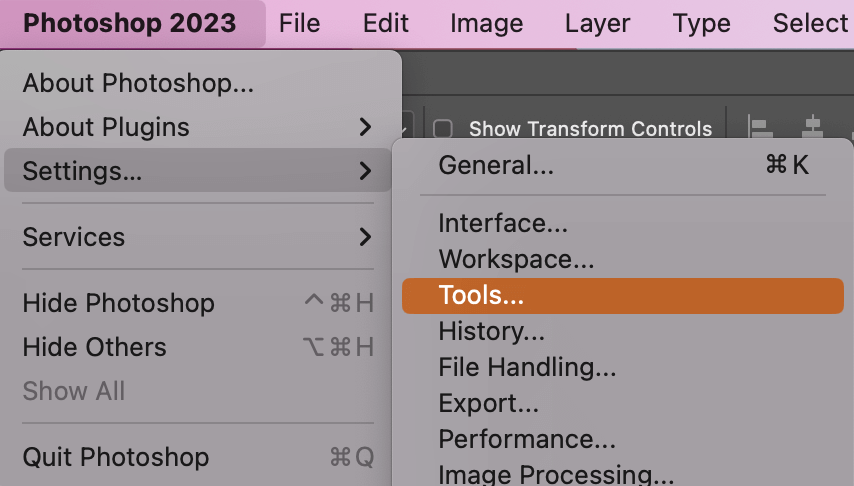Viewport: 854px width, 486px height.
Task: Expand the Services submenu arrow
Action: pyautogui.click(x=365, y=237)
